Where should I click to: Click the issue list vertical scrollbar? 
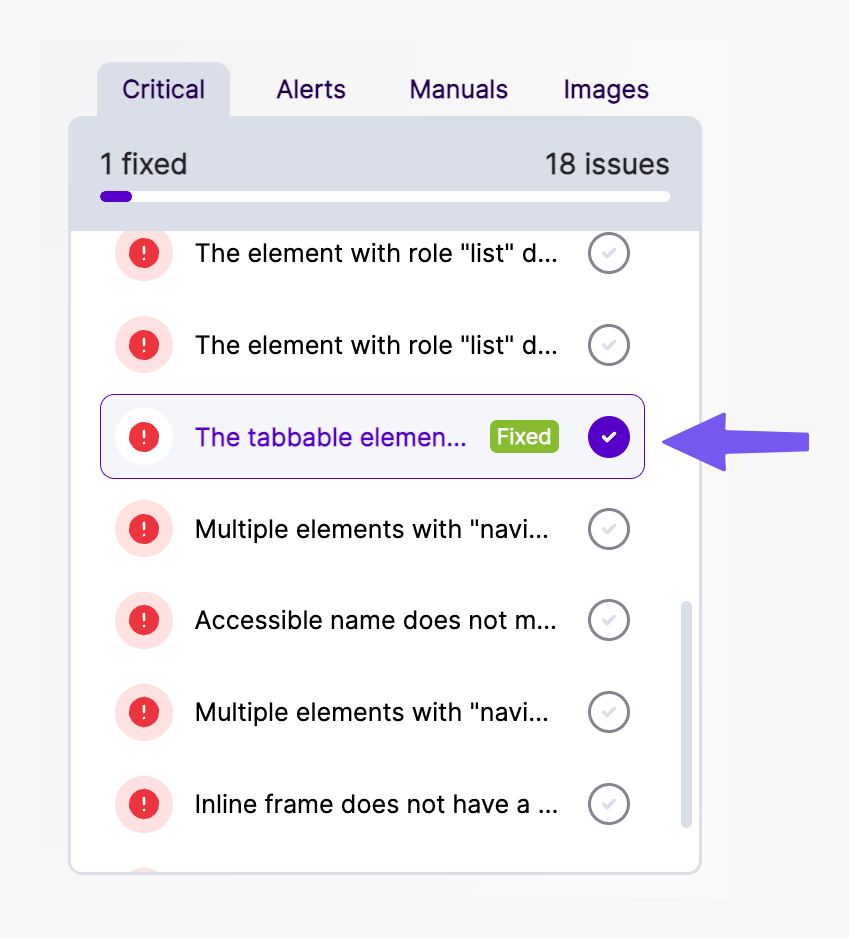coord(686,714)
